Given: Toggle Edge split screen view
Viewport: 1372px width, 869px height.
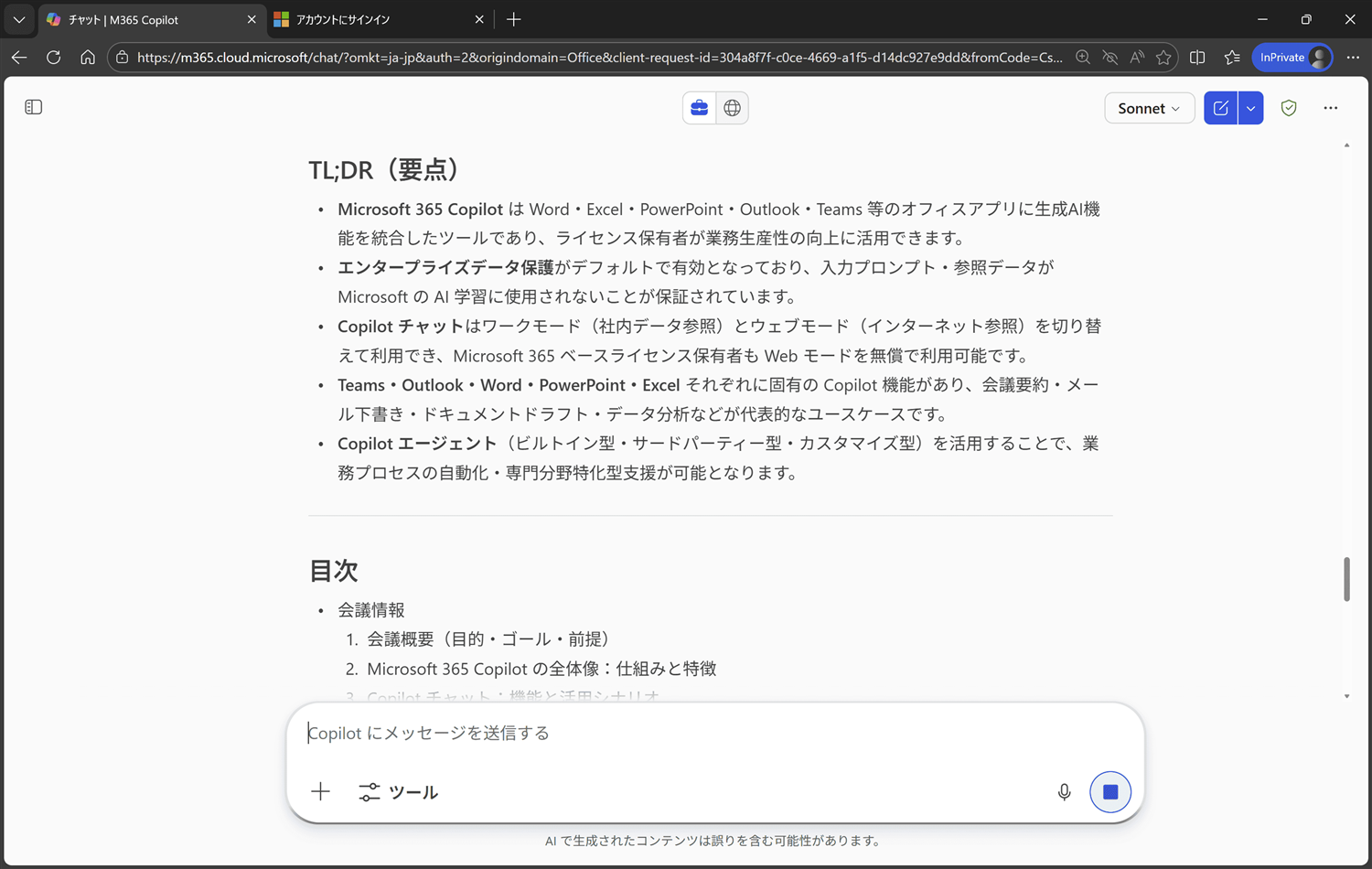Looking at the screenshot, I should [x=1197, y=57].
